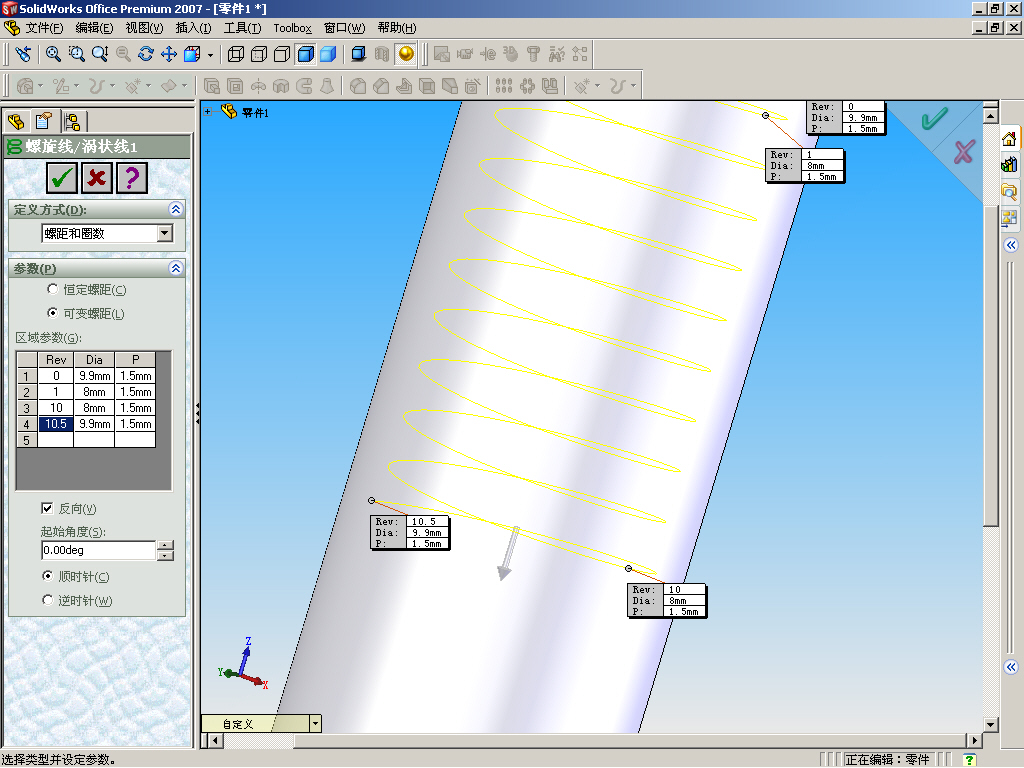Toggle RealView Graphics gold sphere

(x=406, y=54)
